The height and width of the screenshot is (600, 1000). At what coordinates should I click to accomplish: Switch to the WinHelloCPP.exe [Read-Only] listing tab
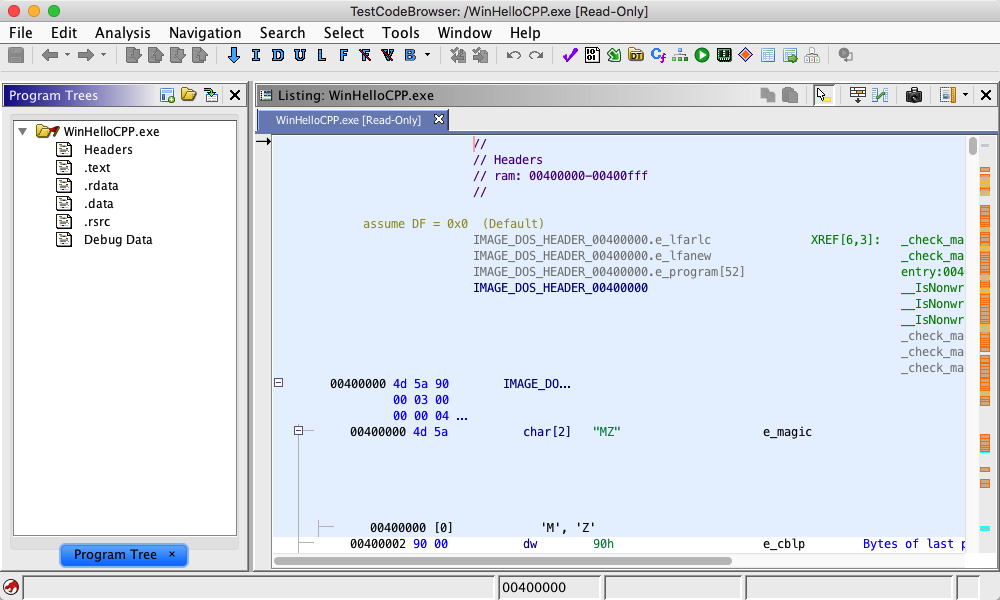point(348,120)
